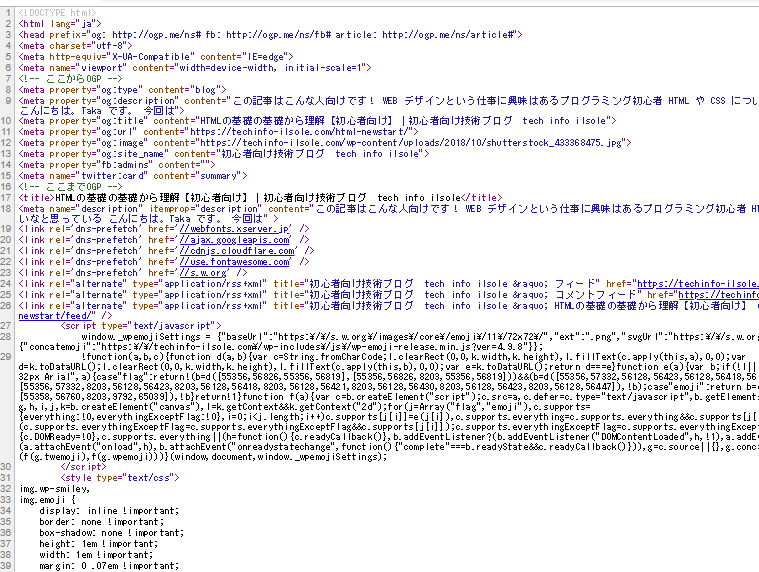
Task: Click the <!DOCTYPE html> text
Action: tap(57, 13)
